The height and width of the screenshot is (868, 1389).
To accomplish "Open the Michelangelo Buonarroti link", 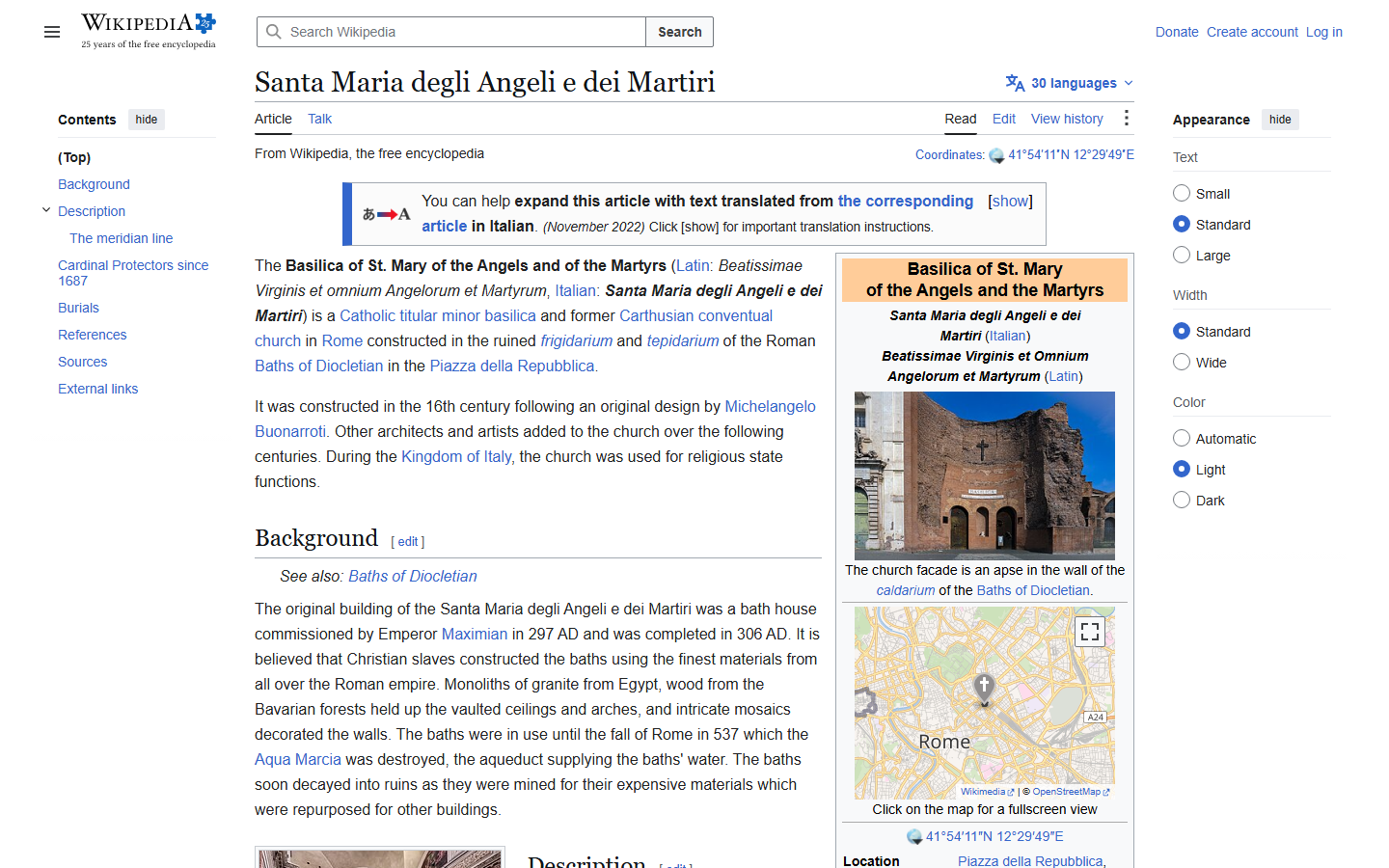I will pos(535,419).
